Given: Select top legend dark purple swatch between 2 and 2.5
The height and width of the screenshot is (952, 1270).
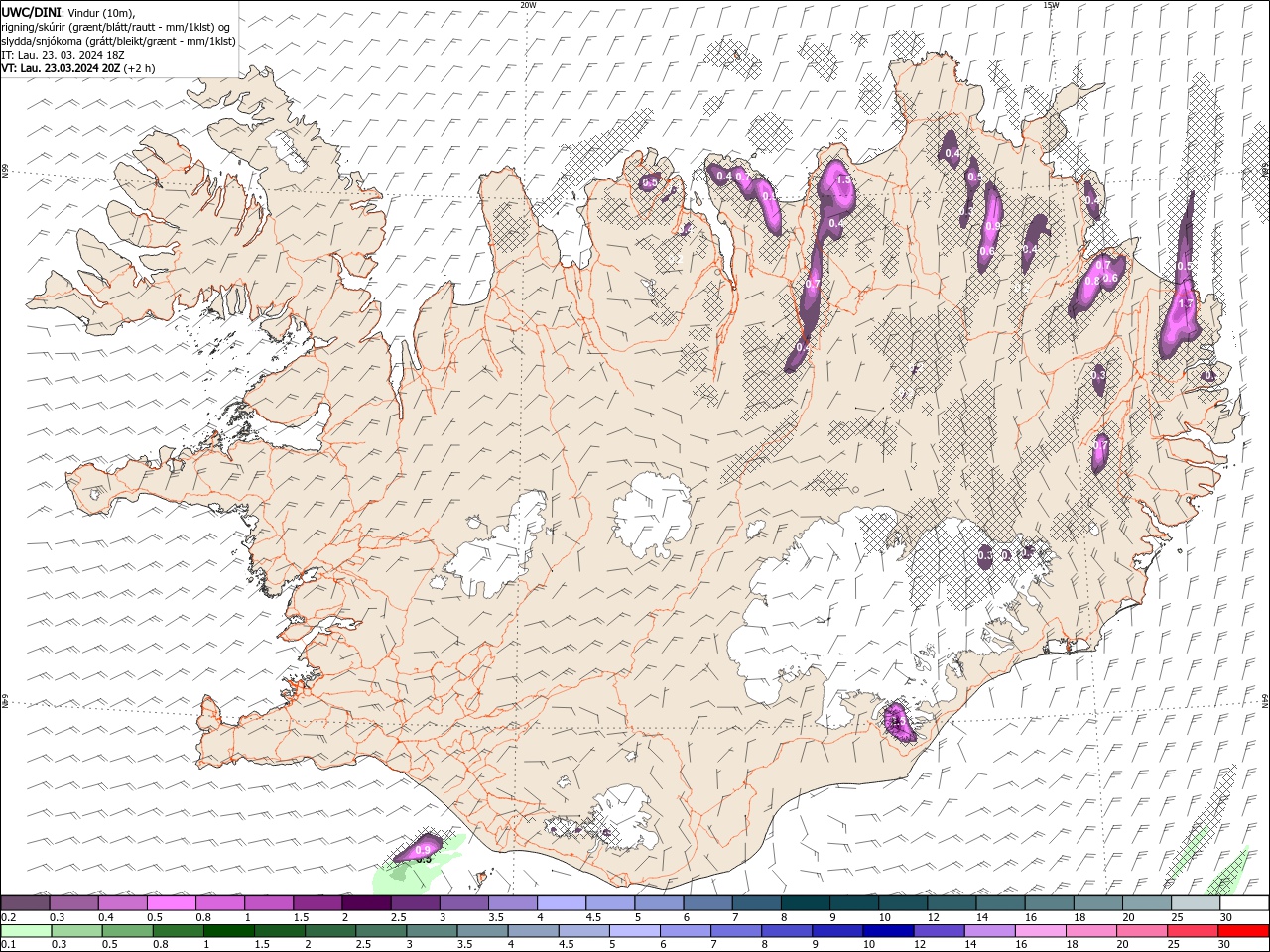Looking at the screenshot, I should point(366,903).
